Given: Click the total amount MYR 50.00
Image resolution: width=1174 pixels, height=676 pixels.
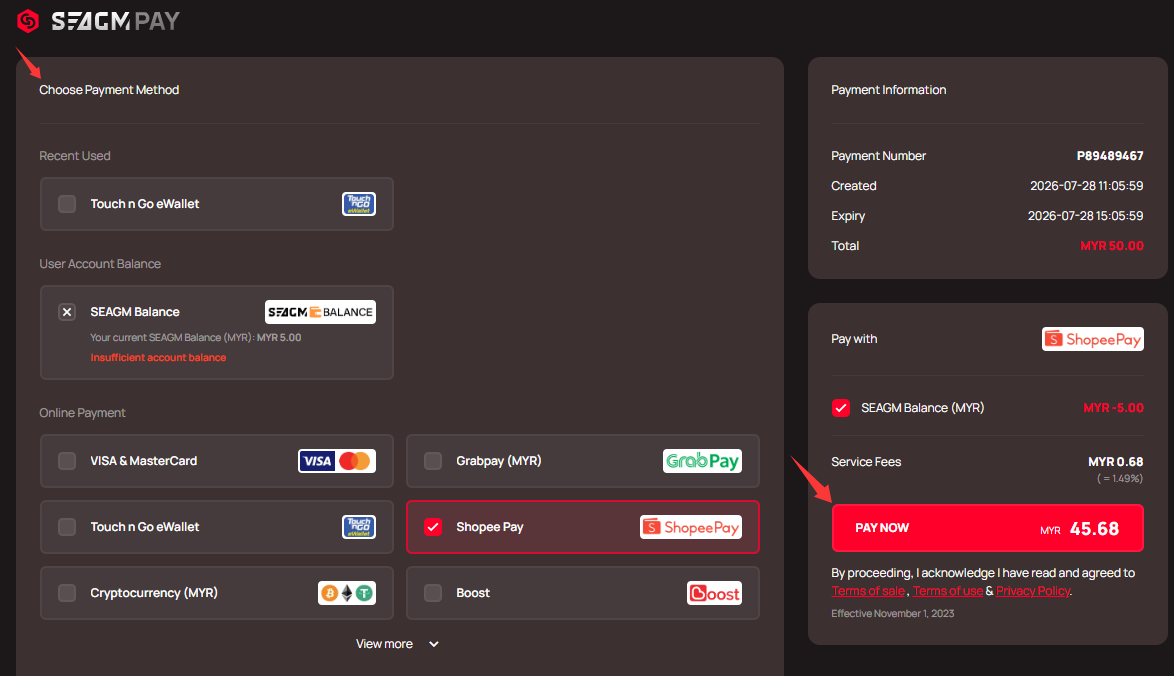Looking at the screenshot, I should pyautogui.click(x=1112, y=246).
